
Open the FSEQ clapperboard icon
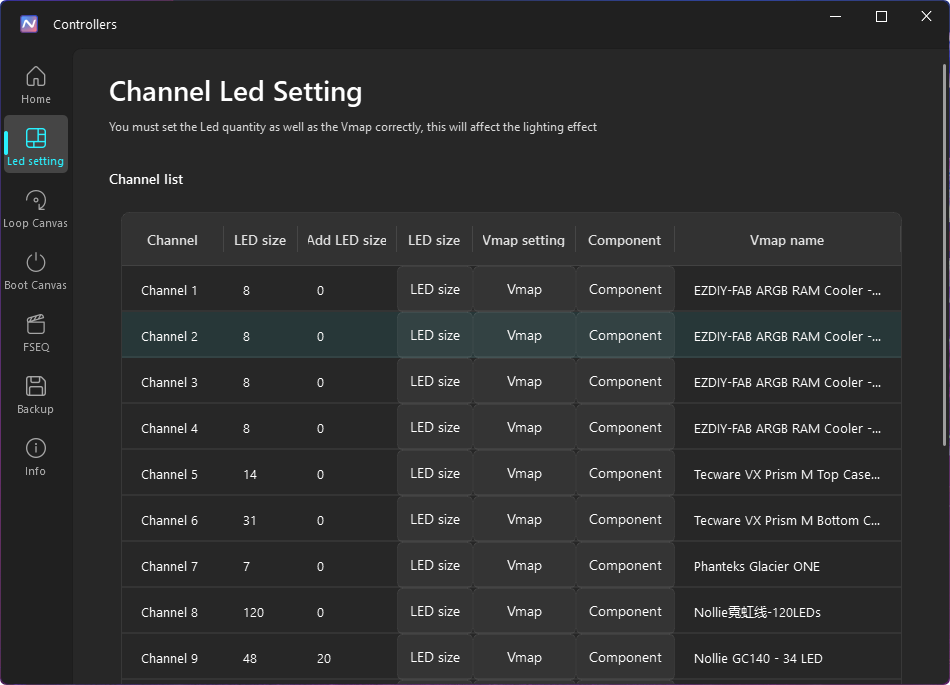tap(36, 324)
